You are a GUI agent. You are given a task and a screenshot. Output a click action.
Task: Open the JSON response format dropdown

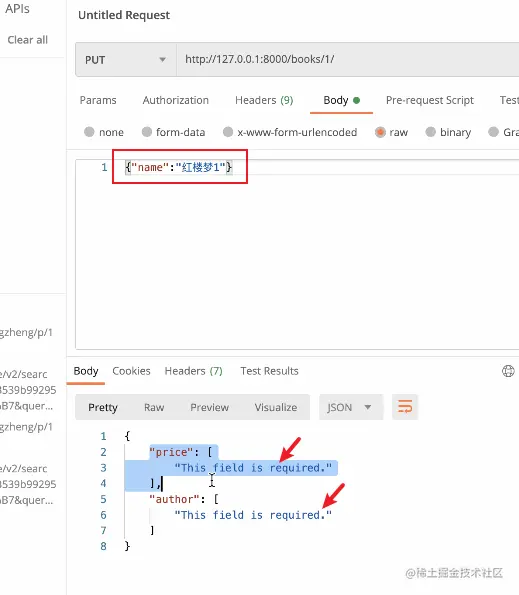[351, 407]
